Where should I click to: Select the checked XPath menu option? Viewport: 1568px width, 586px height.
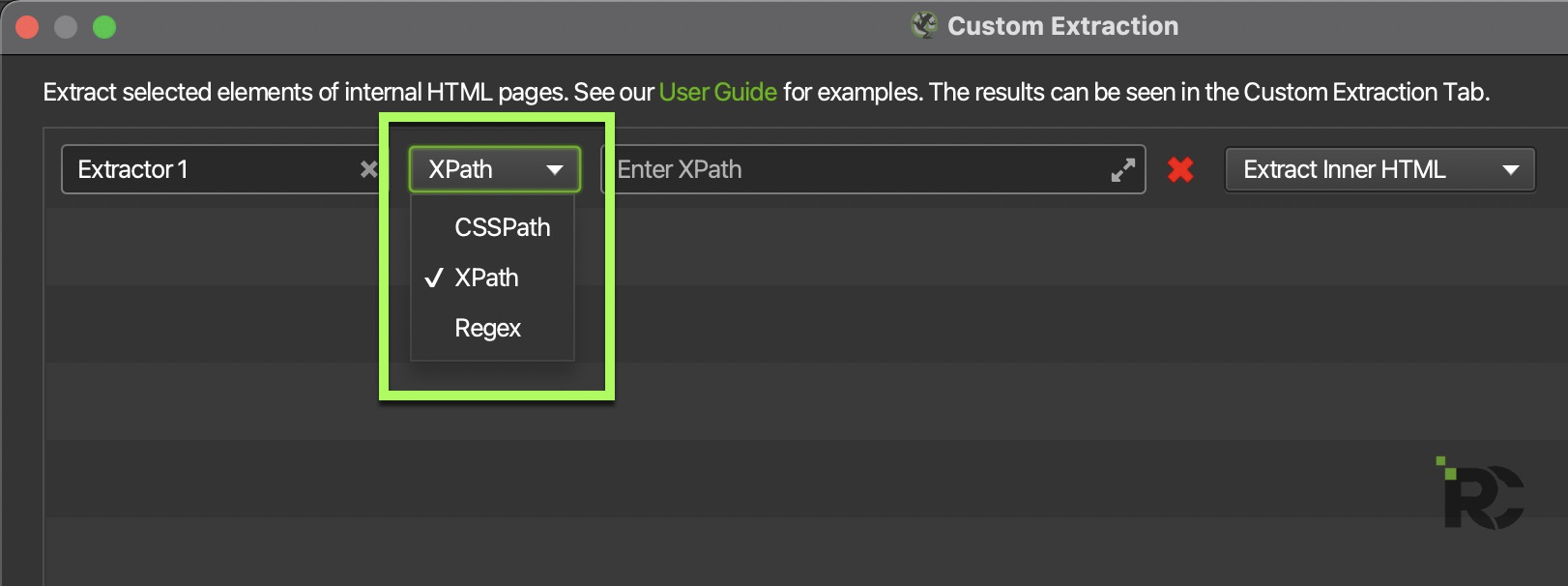pyautogui.click(x=493, y=278)
